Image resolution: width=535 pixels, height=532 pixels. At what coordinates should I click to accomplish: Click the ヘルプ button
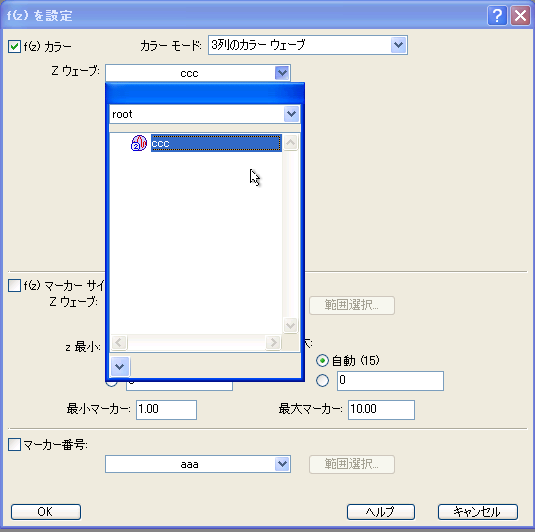pyautogui.click(x=381, y=512)
